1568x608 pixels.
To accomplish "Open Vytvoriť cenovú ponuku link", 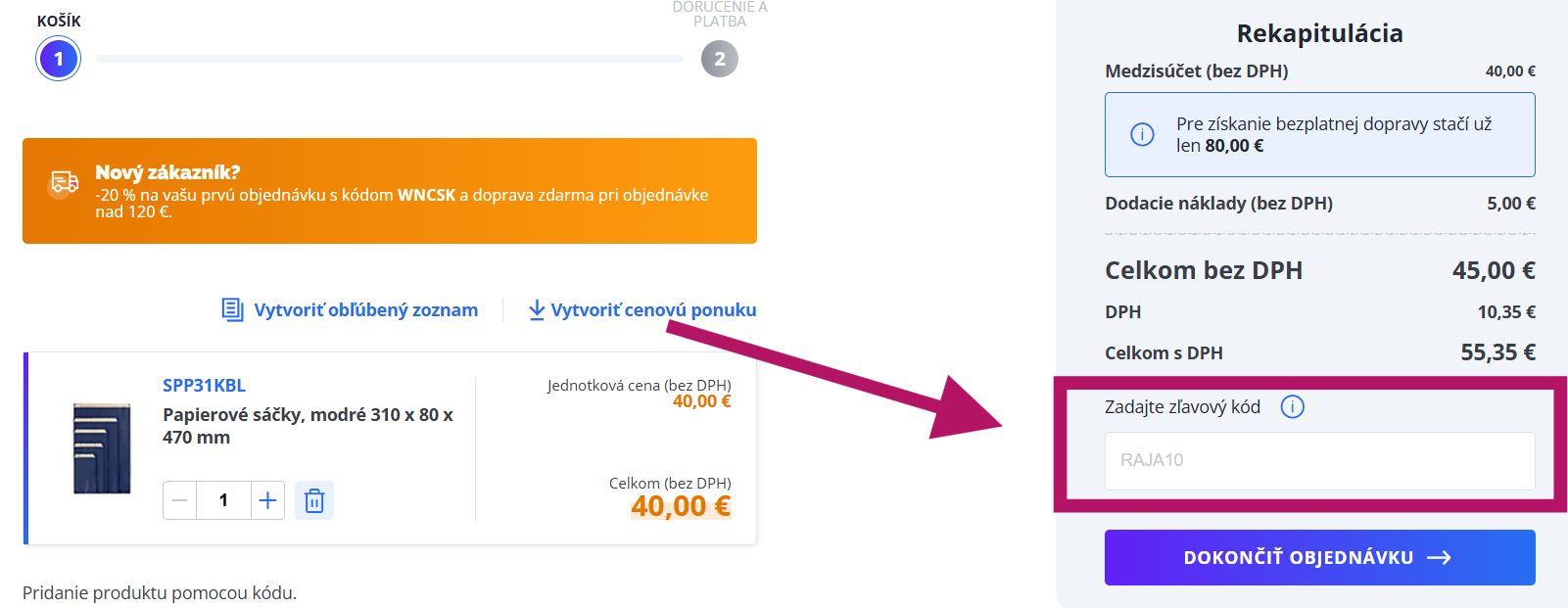I will [x=653, y=309].
